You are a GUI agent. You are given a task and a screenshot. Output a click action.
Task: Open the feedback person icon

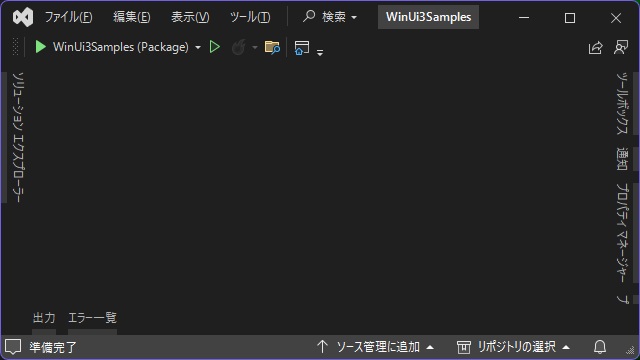(621, 47)
